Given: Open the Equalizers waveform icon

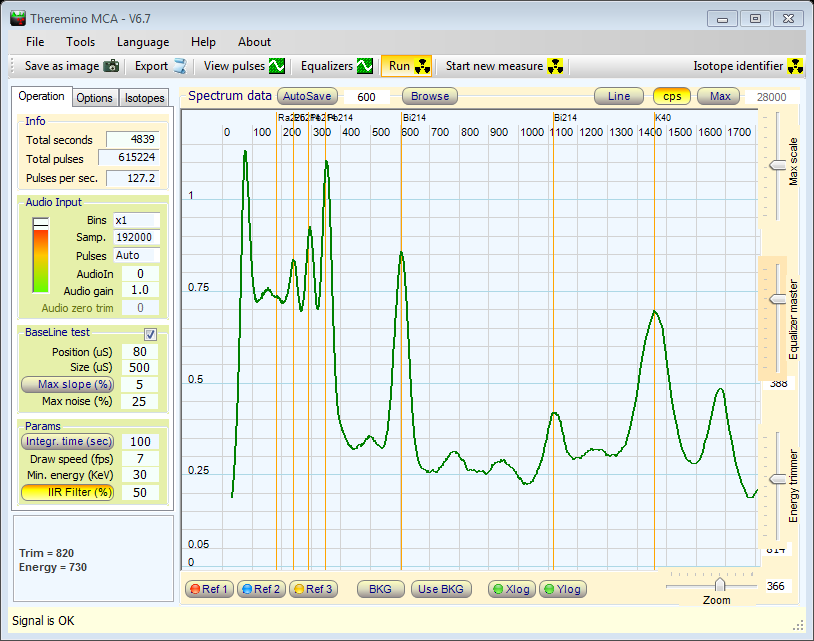Looking at the screenshot, I should tap(365, 67).
